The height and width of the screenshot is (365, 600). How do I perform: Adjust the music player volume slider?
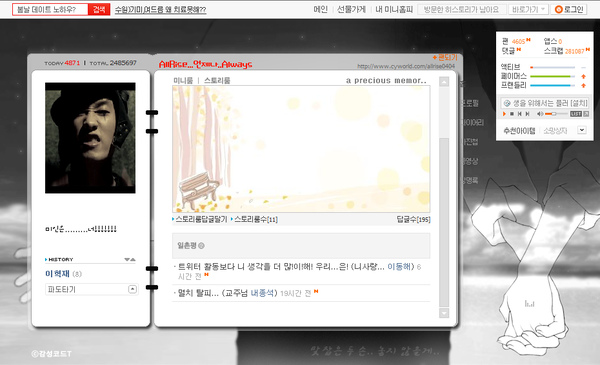coord(556,114)
